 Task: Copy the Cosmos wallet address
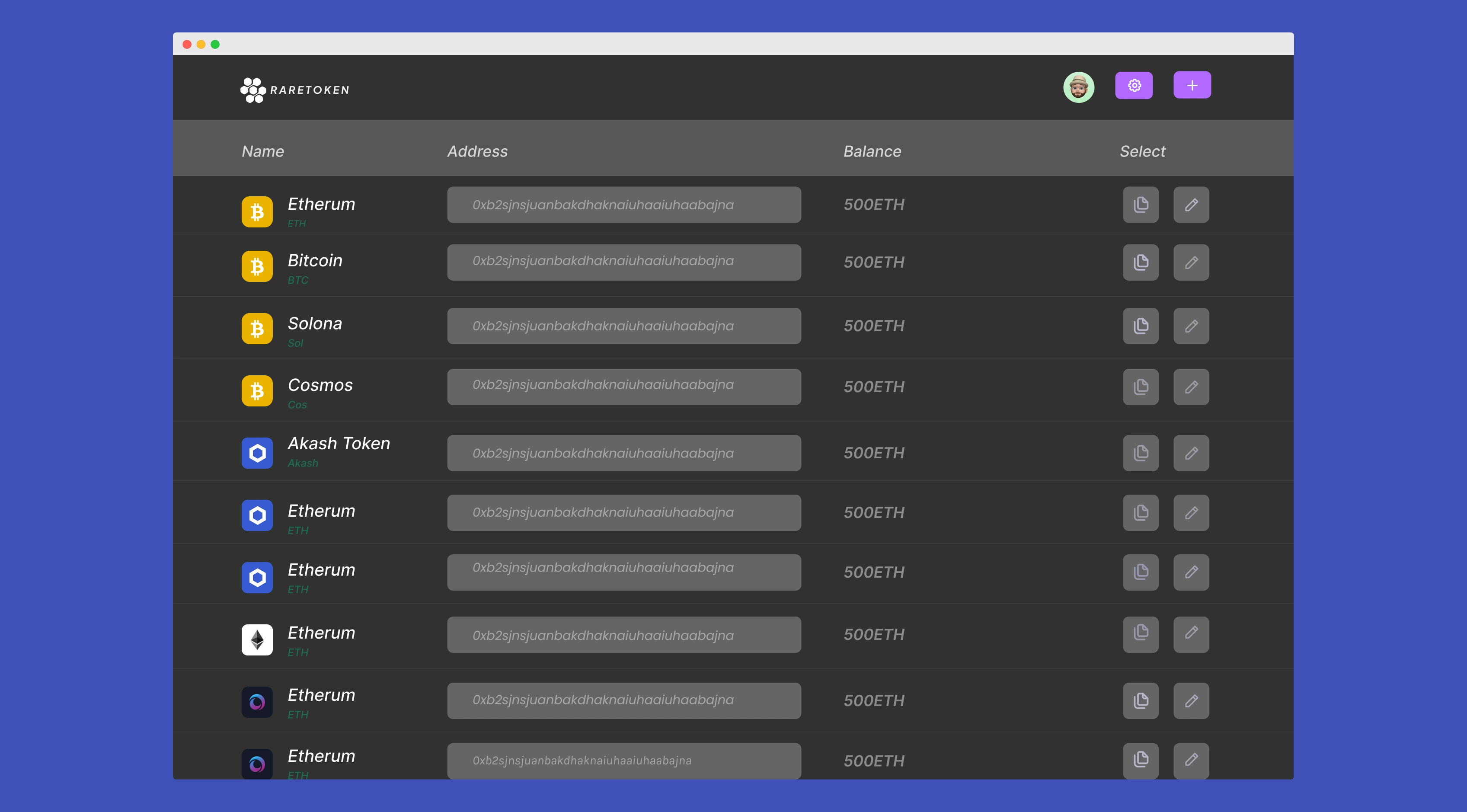pyautogui.click(x=1140, y=387)
